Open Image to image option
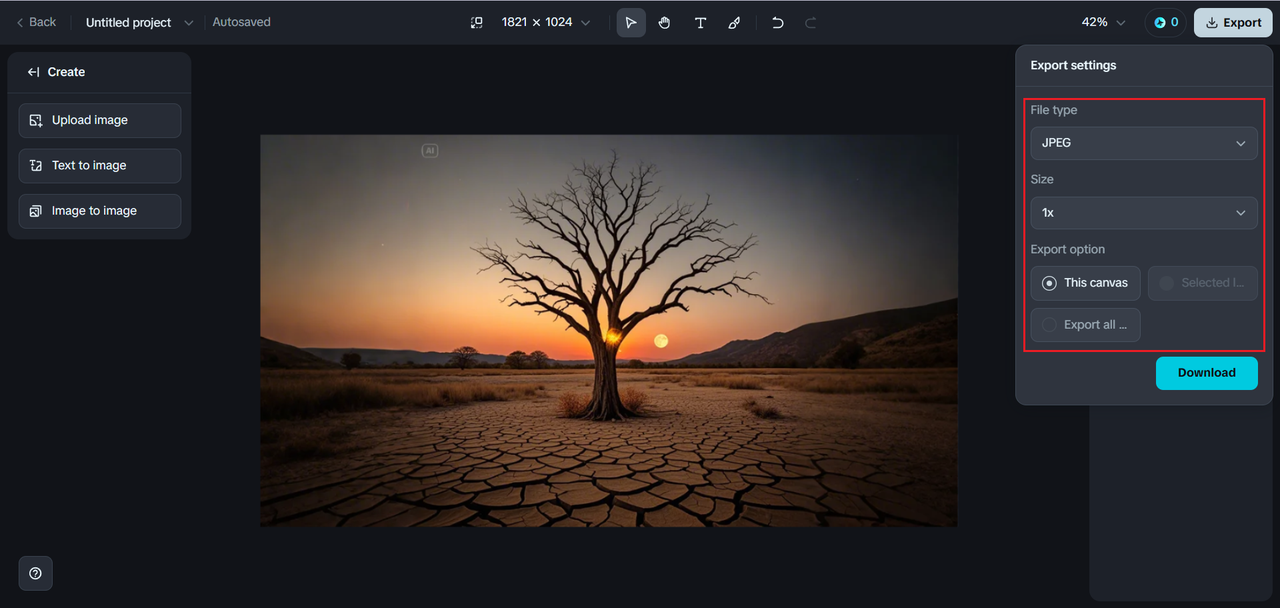This screenshot has height=608, width=1280. (x=100, y=211)
